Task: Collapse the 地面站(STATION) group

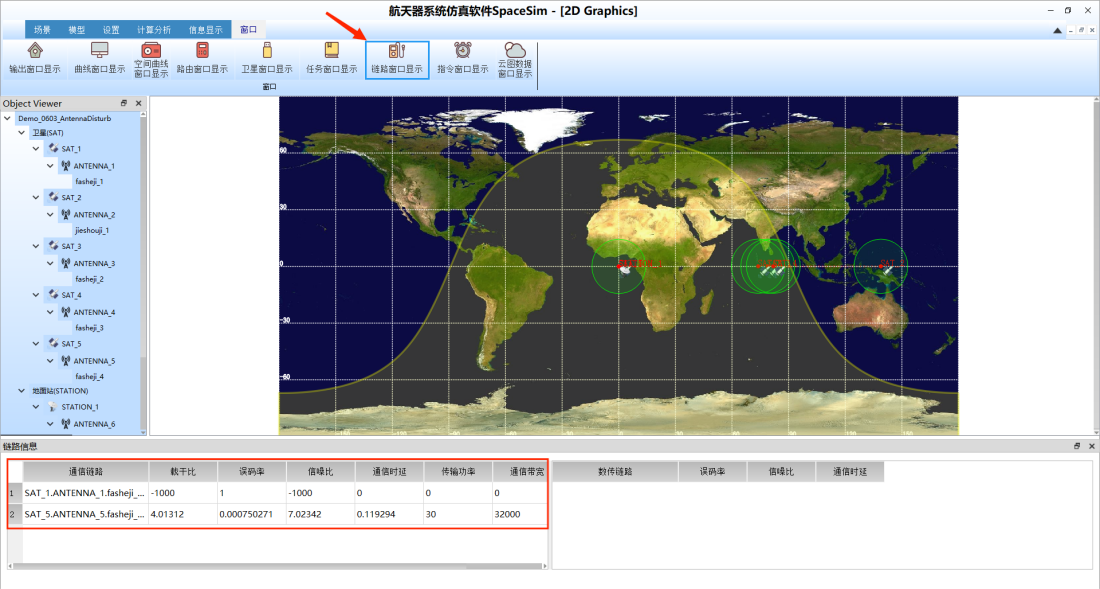Action: click(22, 391)
